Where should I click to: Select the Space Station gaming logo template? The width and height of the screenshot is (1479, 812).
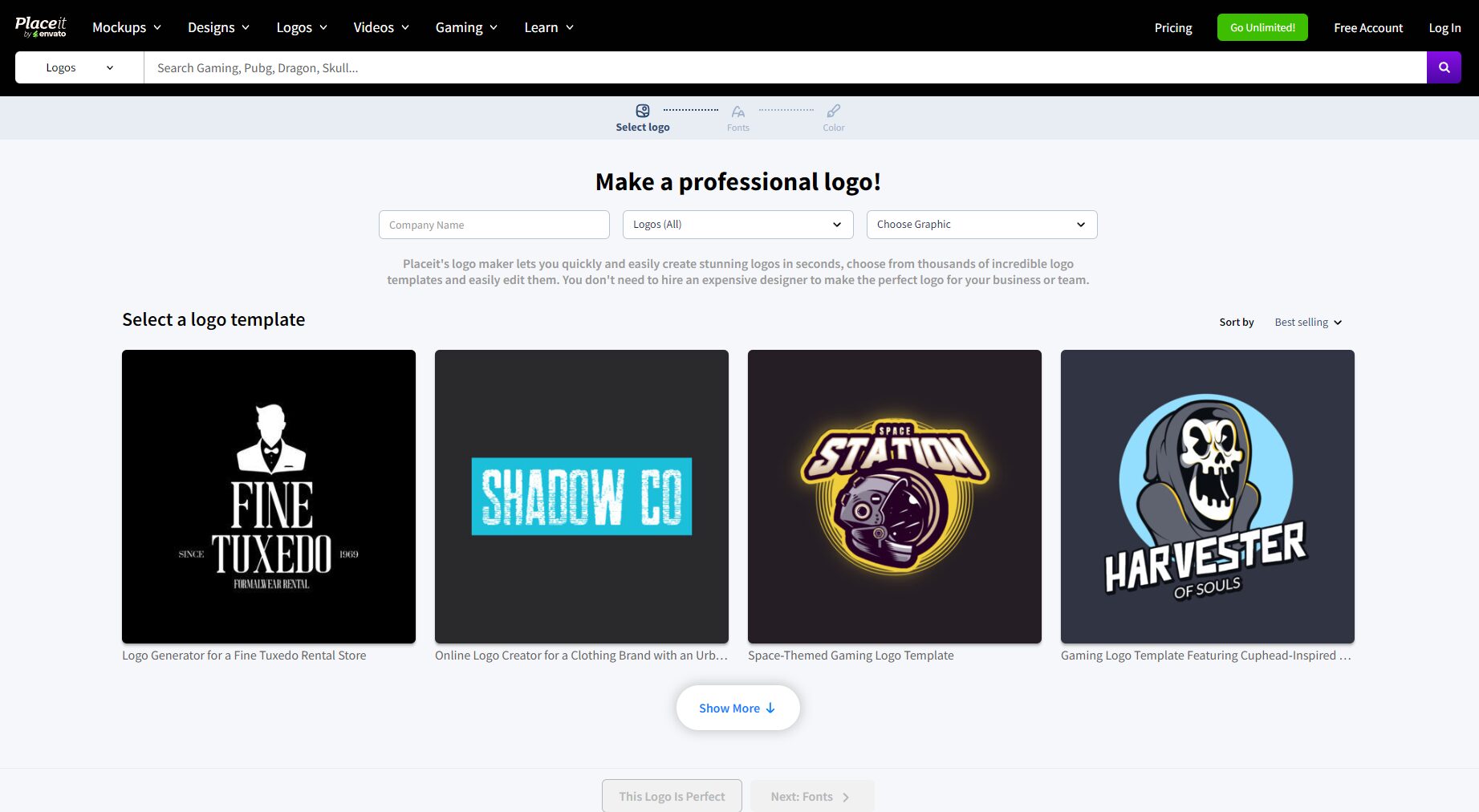pos(894,496)
